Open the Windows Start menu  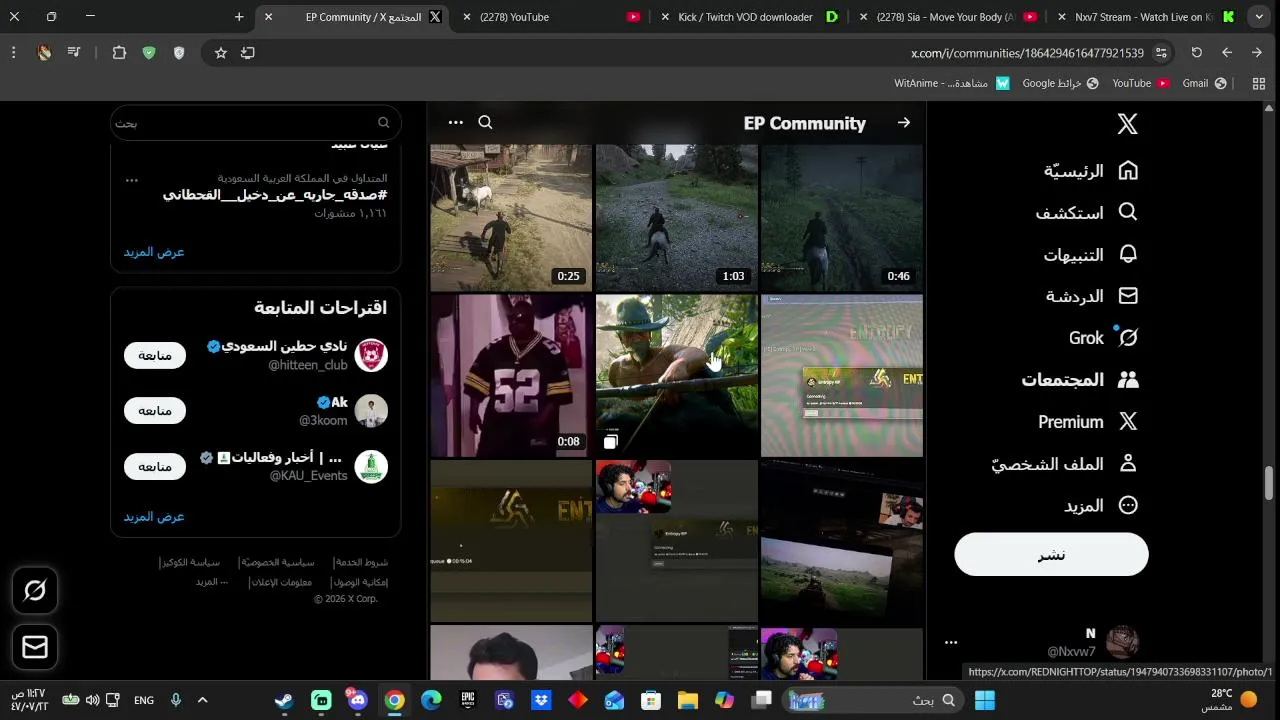[x=985, y=700]
